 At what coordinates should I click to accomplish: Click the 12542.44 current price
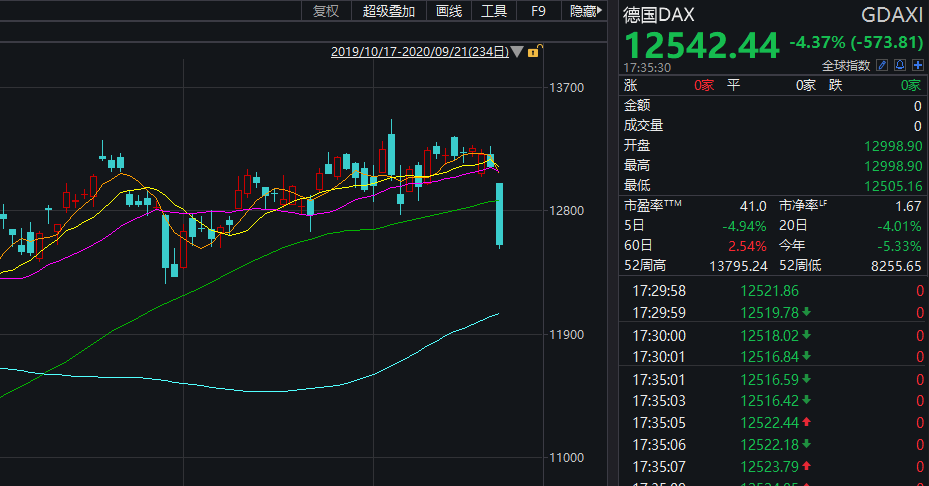[701, 45]
